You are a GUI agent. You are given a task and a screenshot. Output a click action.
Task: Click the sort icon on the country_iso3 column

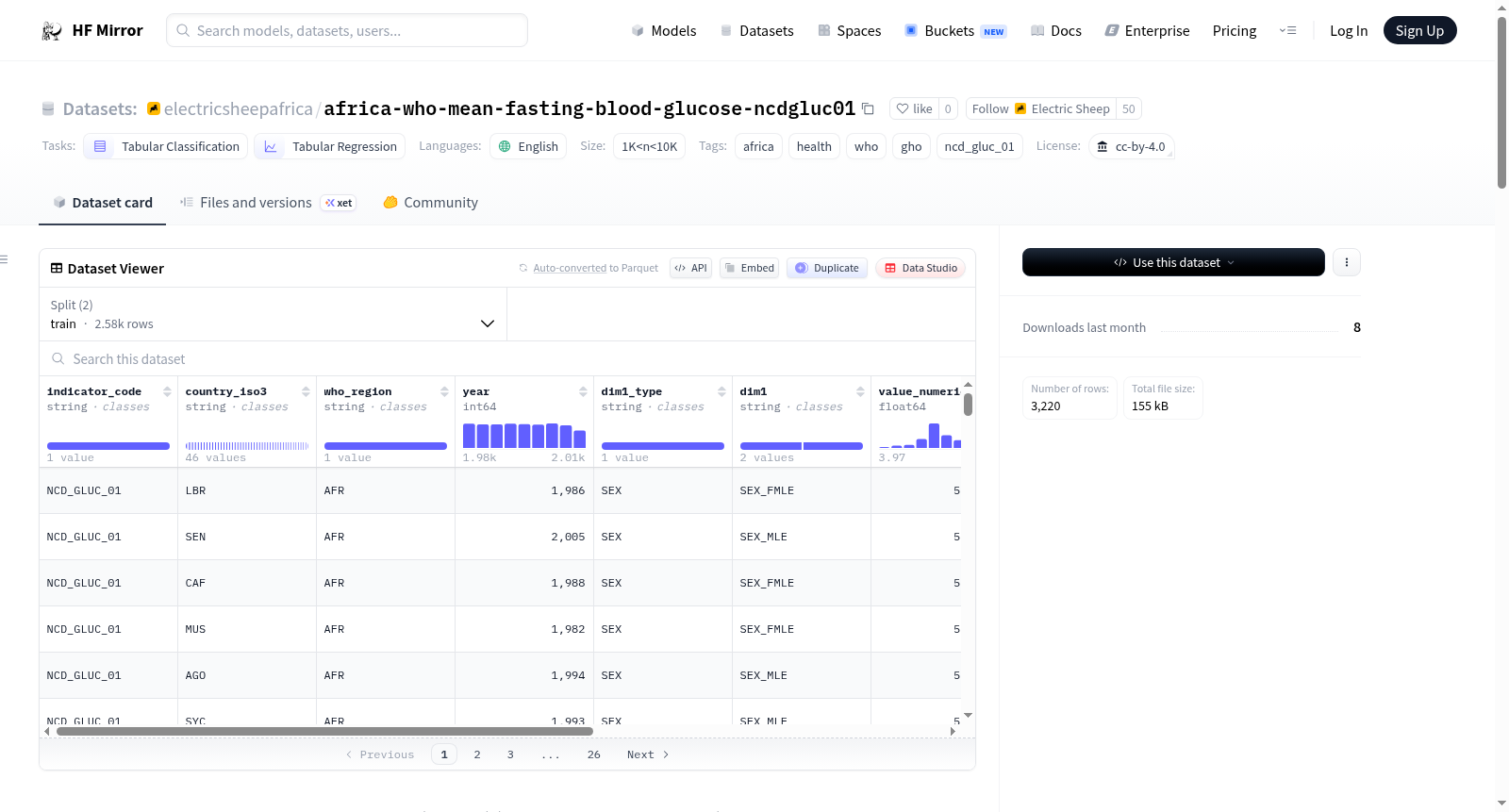point(306,391)
